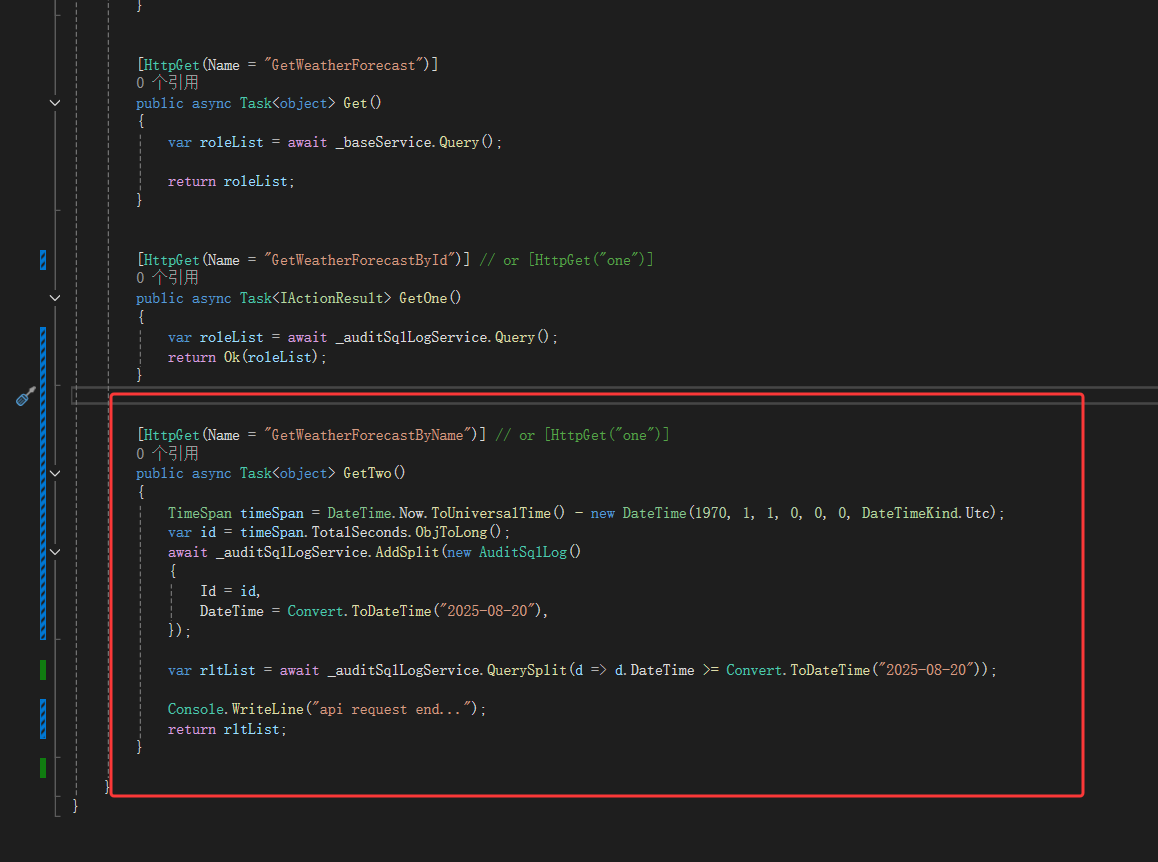Viewport: 1158px width, 862px height.
Task: Collapse the Get() method region
Action: tap(55, 103)
